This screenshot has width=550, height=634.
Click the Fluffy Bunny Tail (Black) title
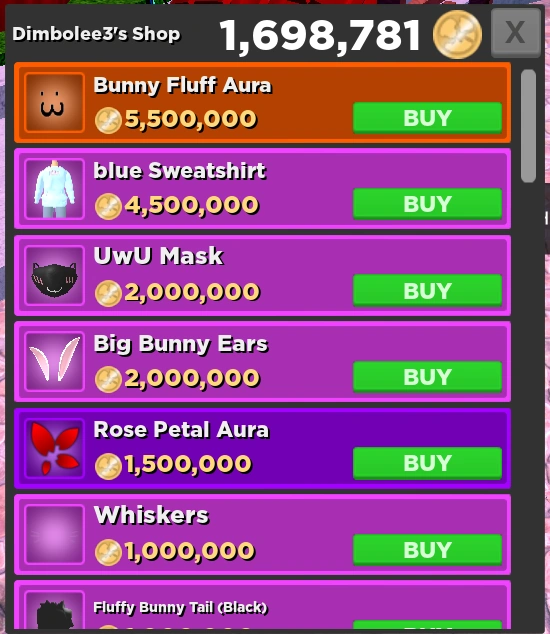[180, 607]
